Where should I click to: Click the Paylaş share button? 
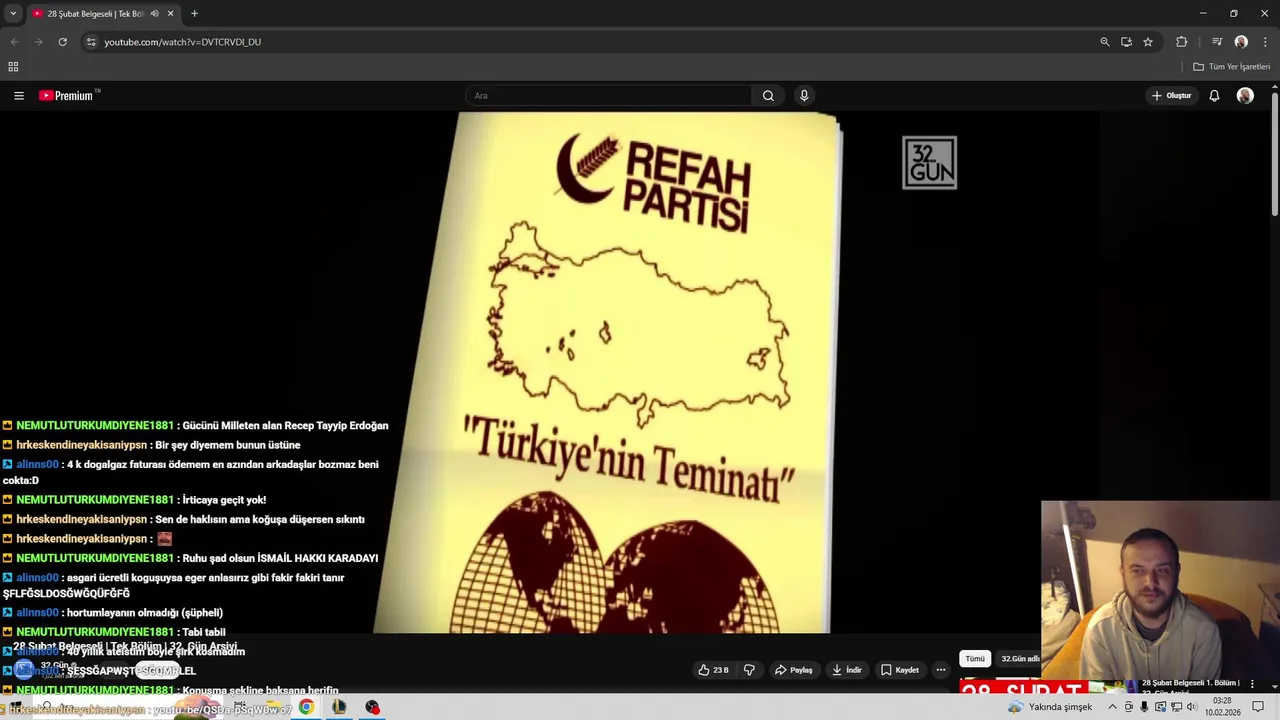(x=793, y=670)
